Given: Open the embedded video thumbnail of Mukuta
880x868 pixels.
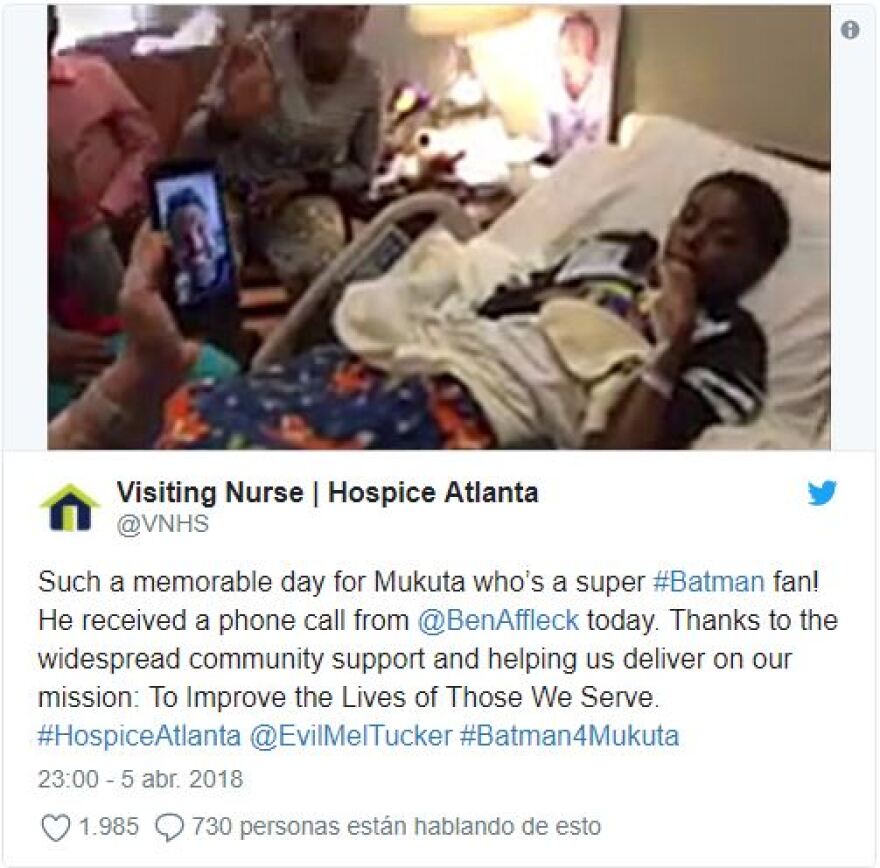Looking at the screenshot, I should pyautogui.click(x=439, y=227).
